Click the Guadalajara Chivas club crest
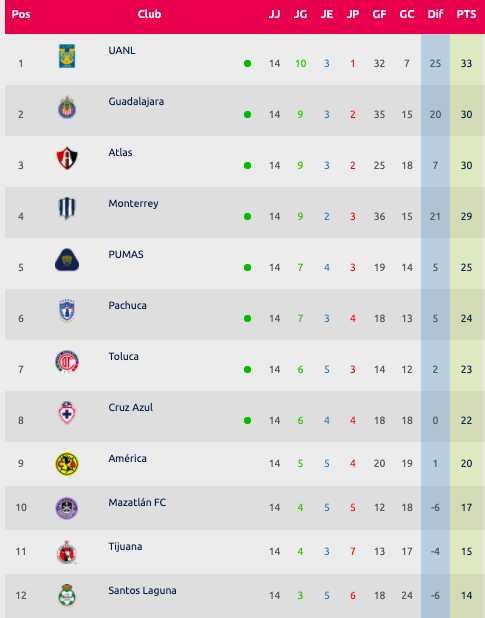Viewport: 485px width, 618px height. [x=67, y=107]
